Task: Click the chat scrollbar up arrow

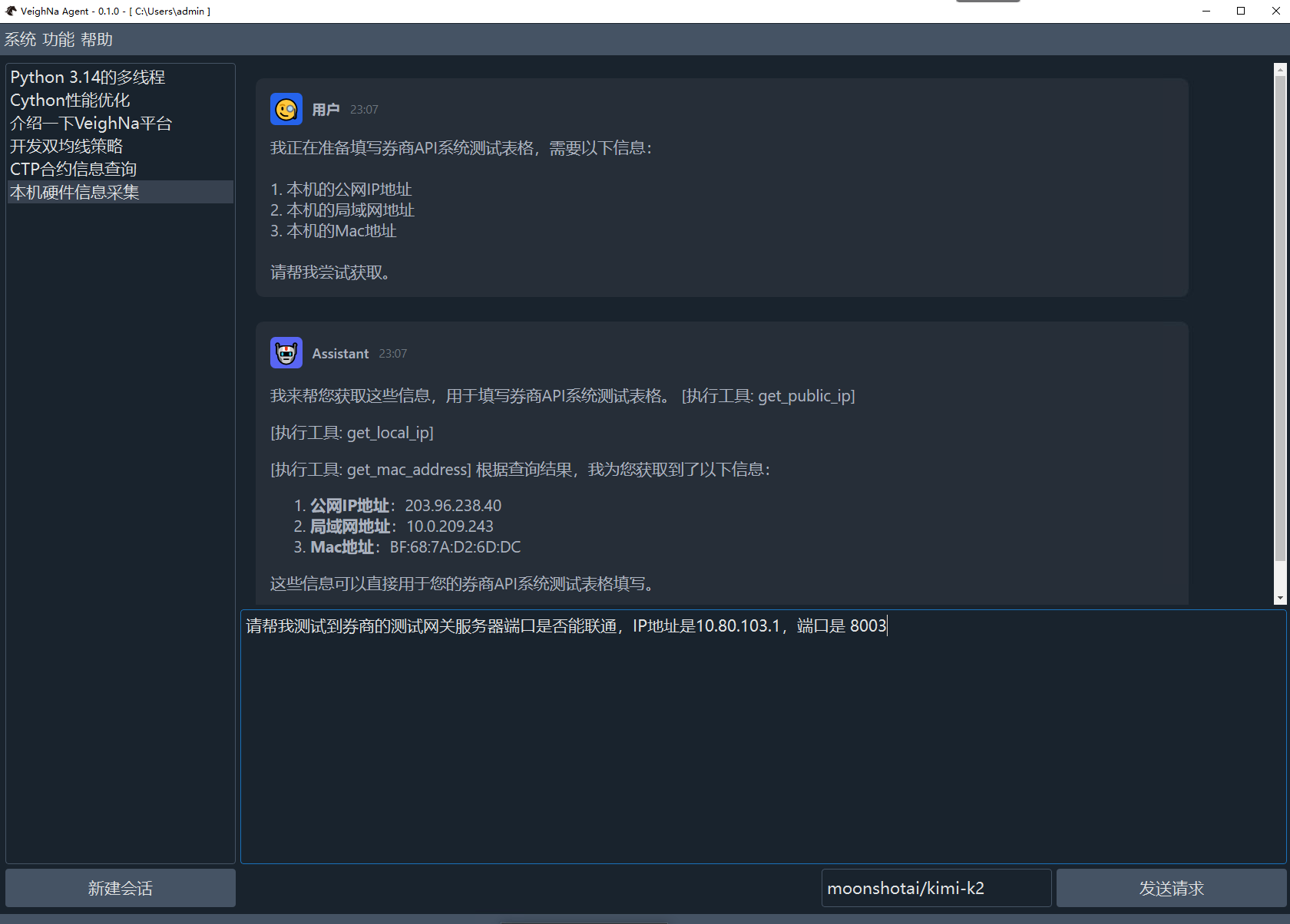Action: [1280, 70]
